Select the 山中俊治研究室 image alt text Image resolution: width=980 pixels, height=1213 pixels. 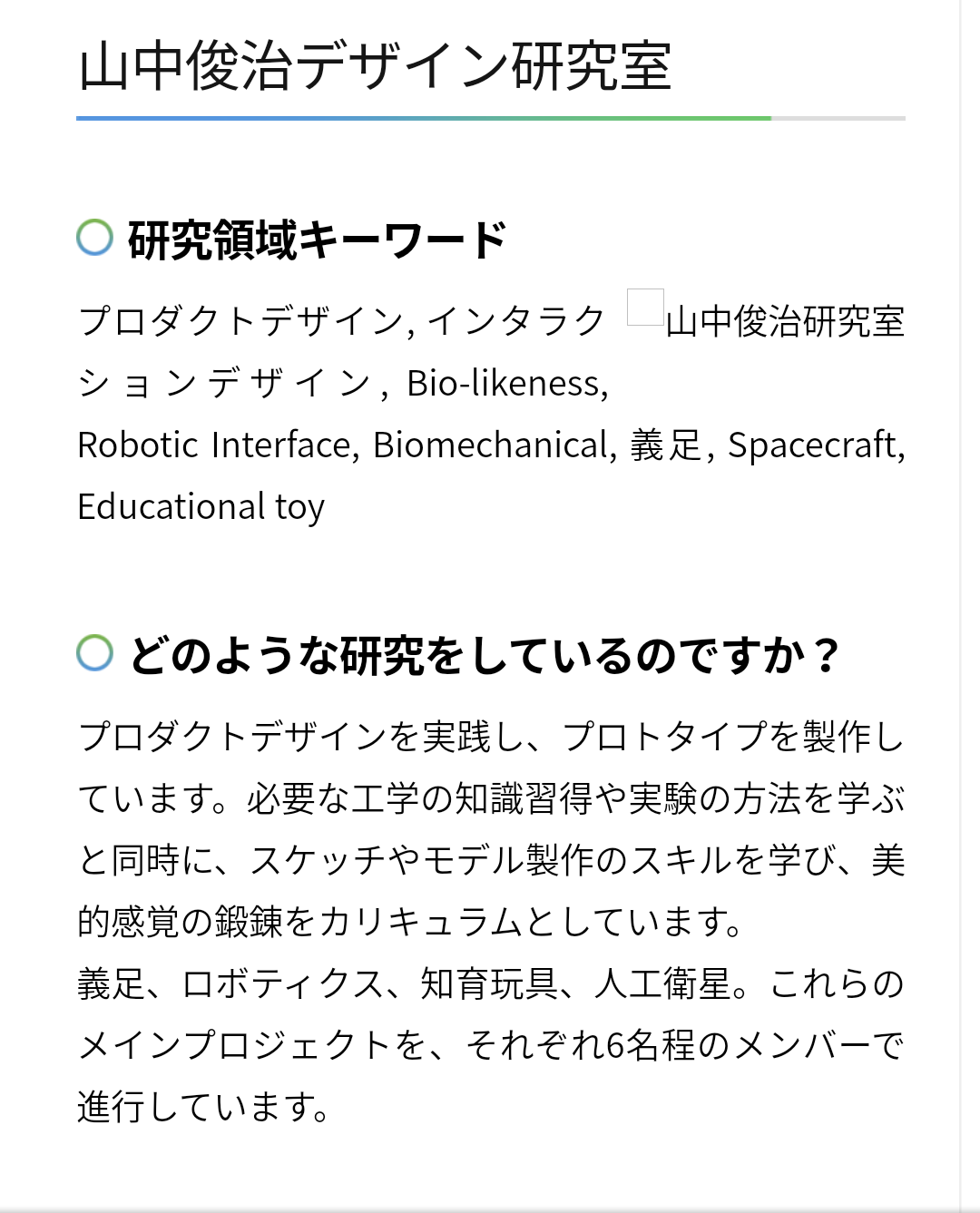pos(785,322)
